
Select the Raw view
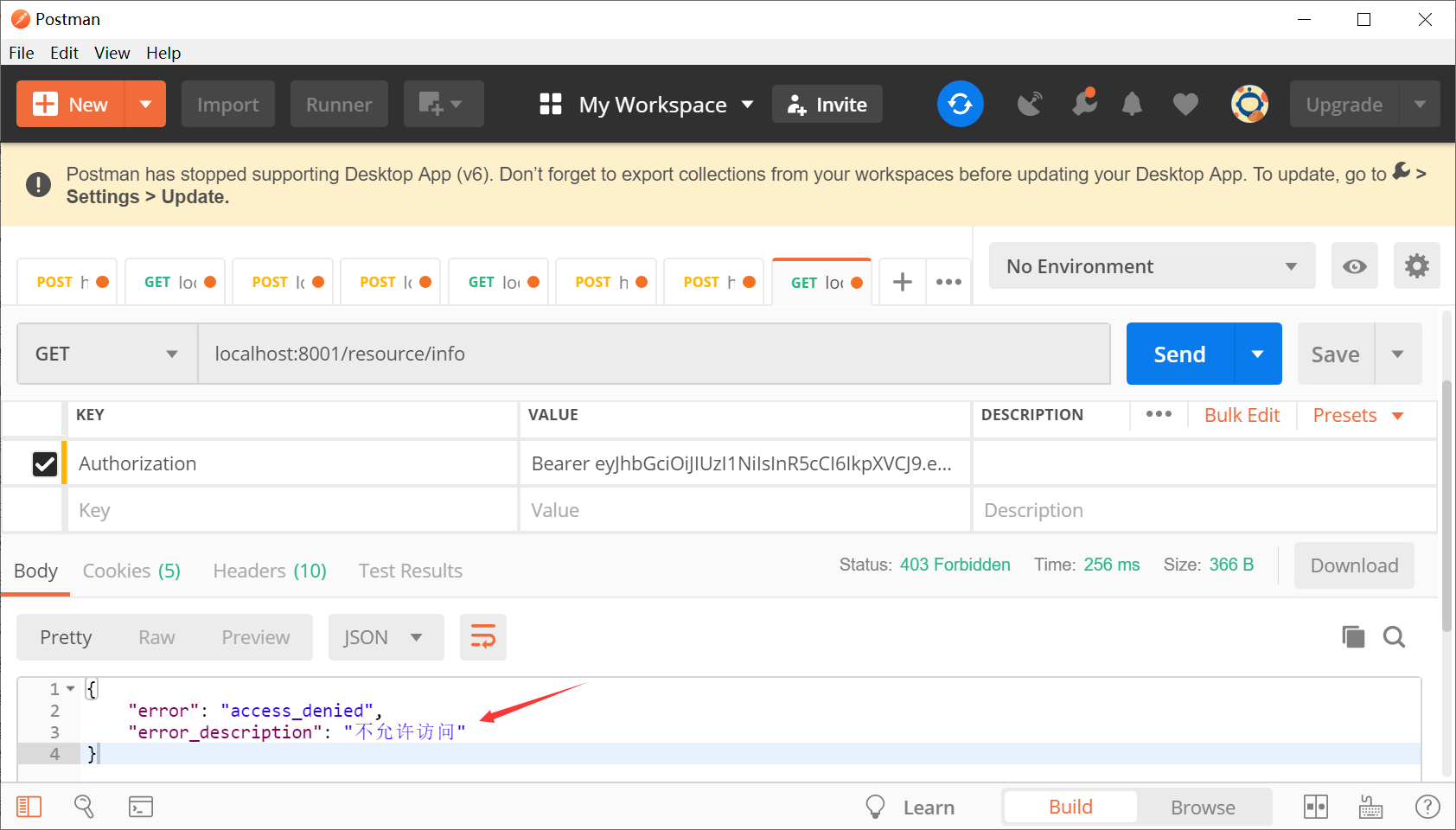[x=156, y=637]
